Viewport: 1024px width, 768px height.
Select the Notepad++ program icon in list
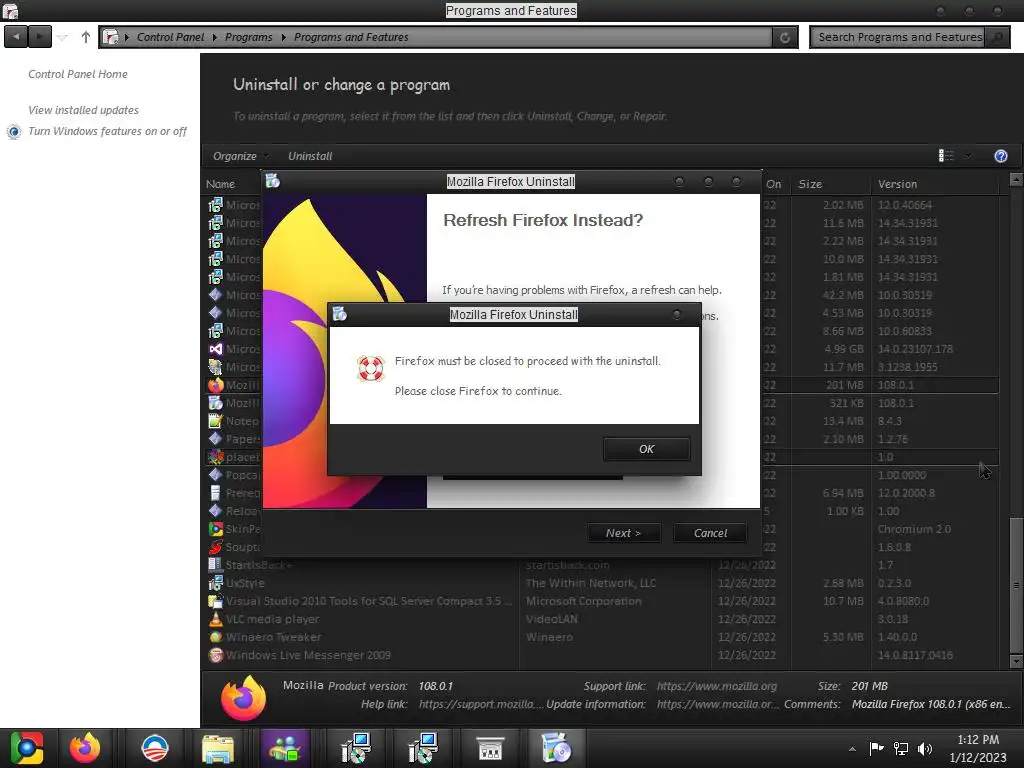(216, 421)
